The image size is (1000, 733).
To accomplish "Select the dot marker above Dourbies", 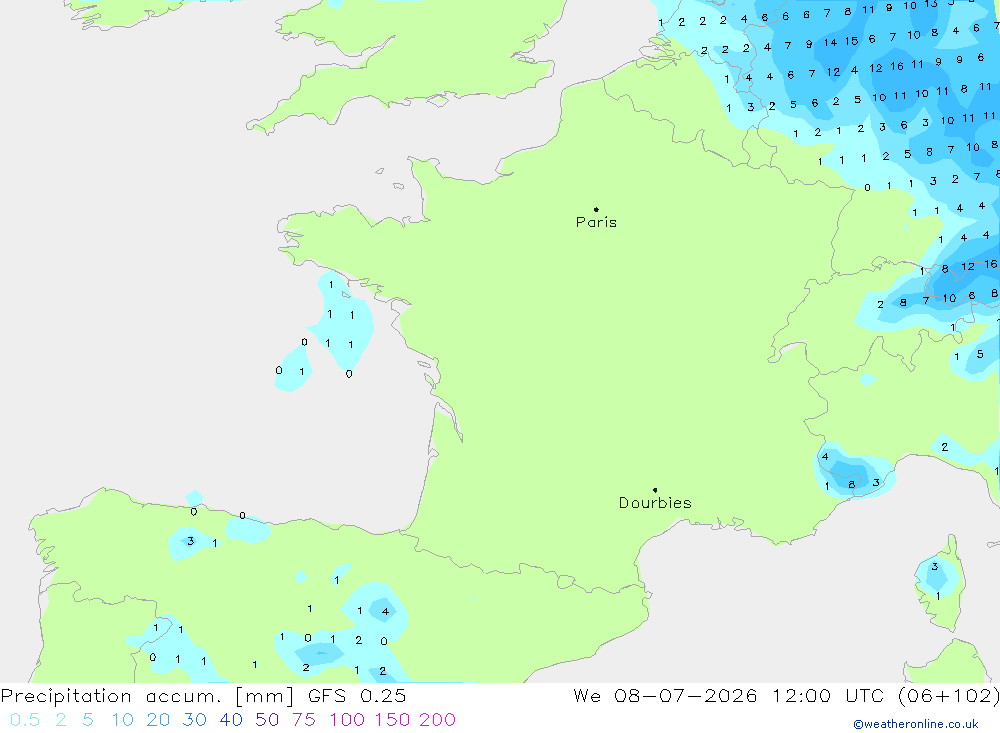I will point(655,490).
